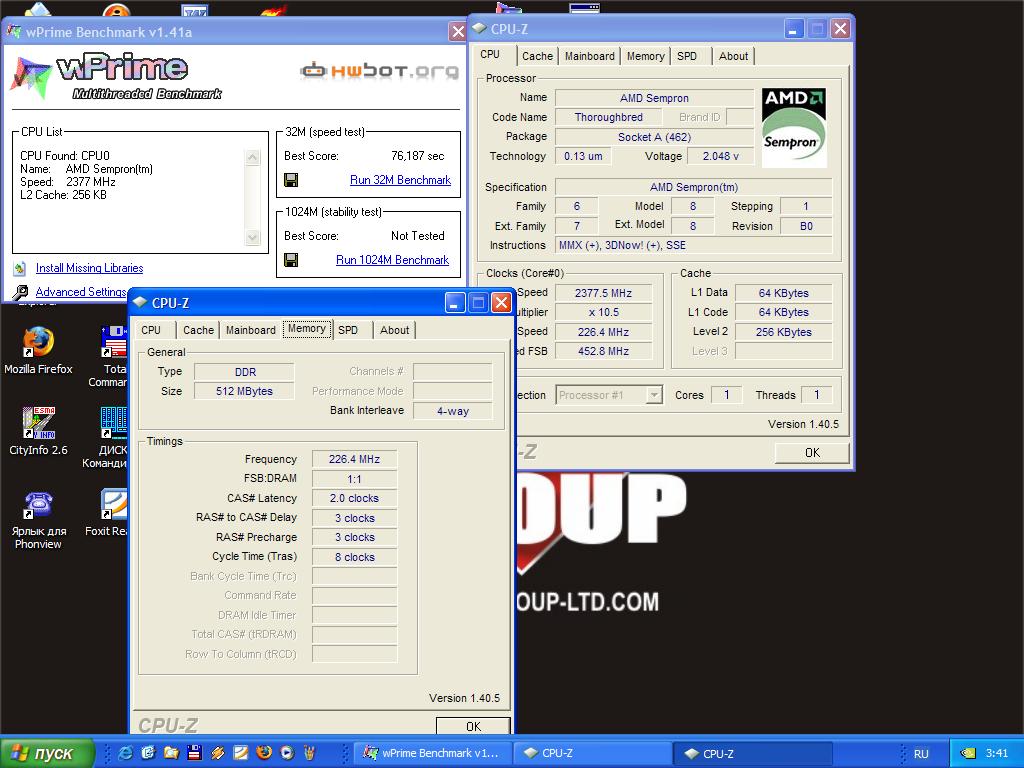1024x768 pixels.
Task: Click the Level 2 cache value 256 KBytes
Action: [783, 332]
